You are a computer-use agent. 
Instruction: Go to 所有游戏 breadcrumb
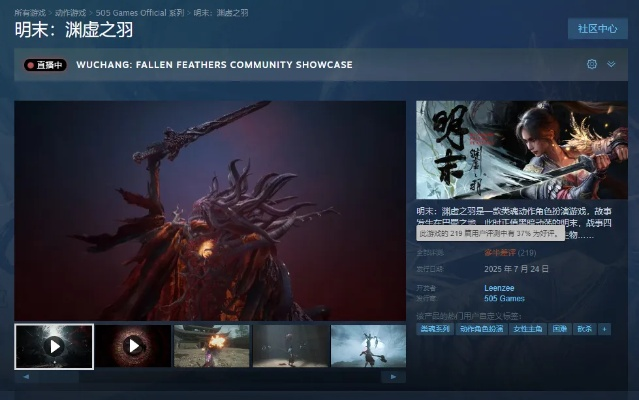point(30,12)
